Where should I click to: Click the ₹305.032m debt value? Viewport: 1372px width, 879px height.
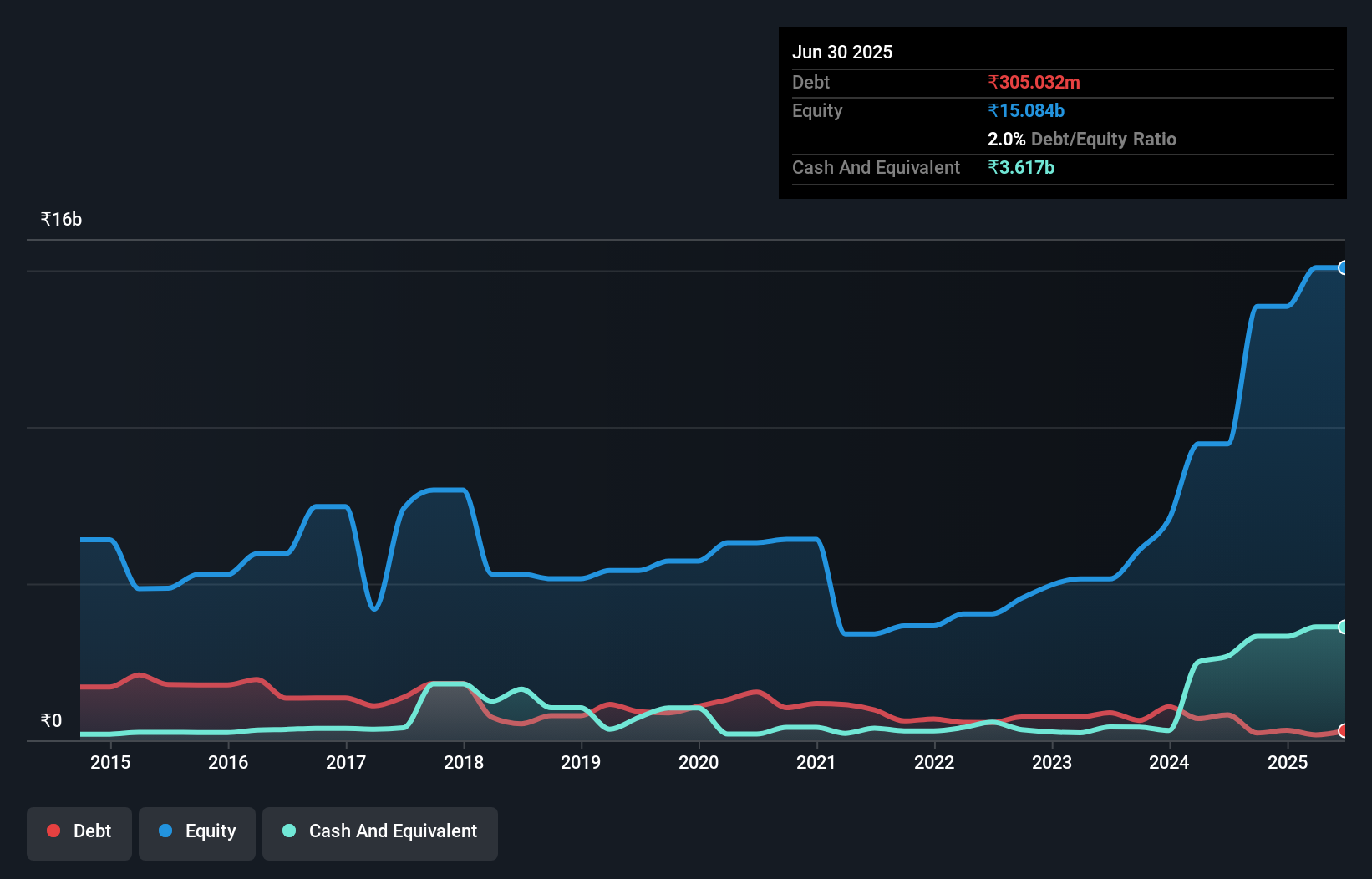coord(1034,82)
